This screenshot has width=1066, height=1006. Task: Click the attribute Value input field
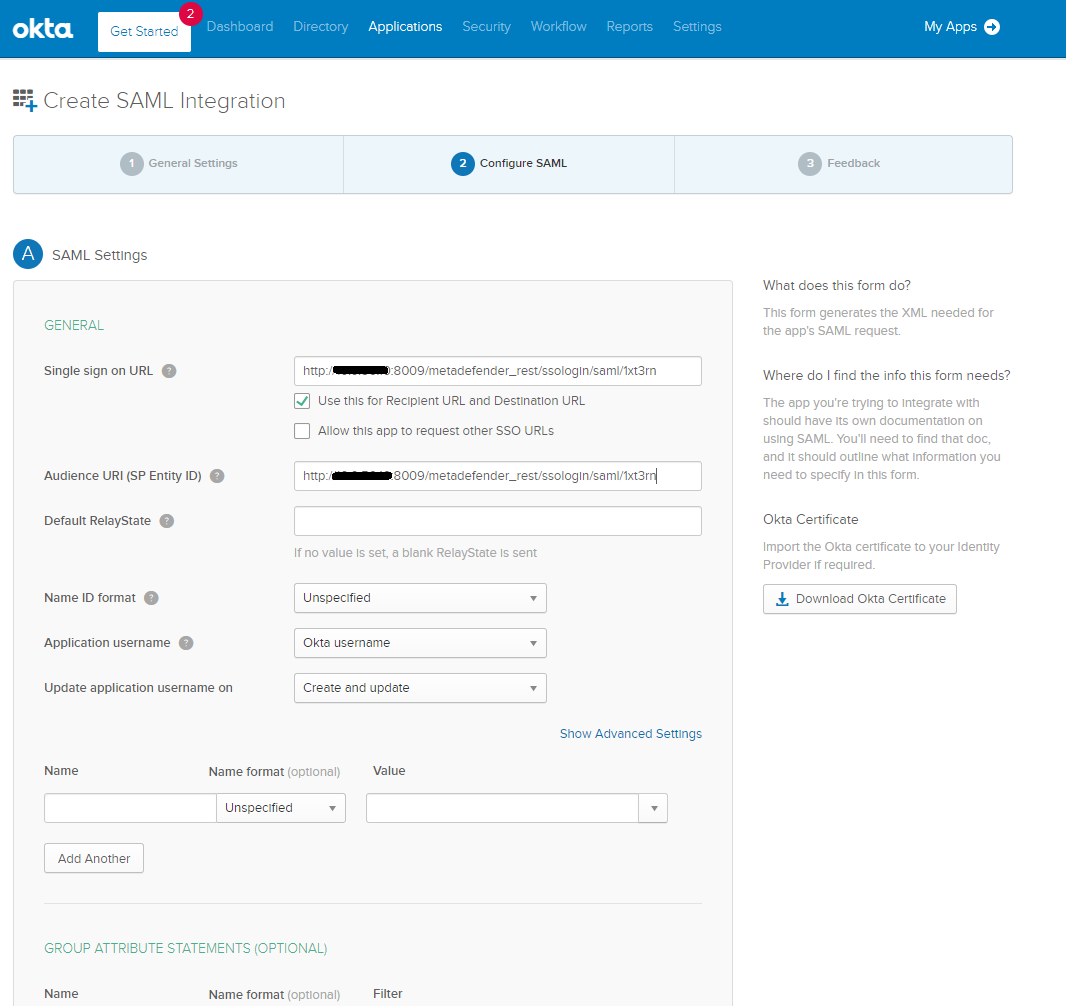(502, 808)
